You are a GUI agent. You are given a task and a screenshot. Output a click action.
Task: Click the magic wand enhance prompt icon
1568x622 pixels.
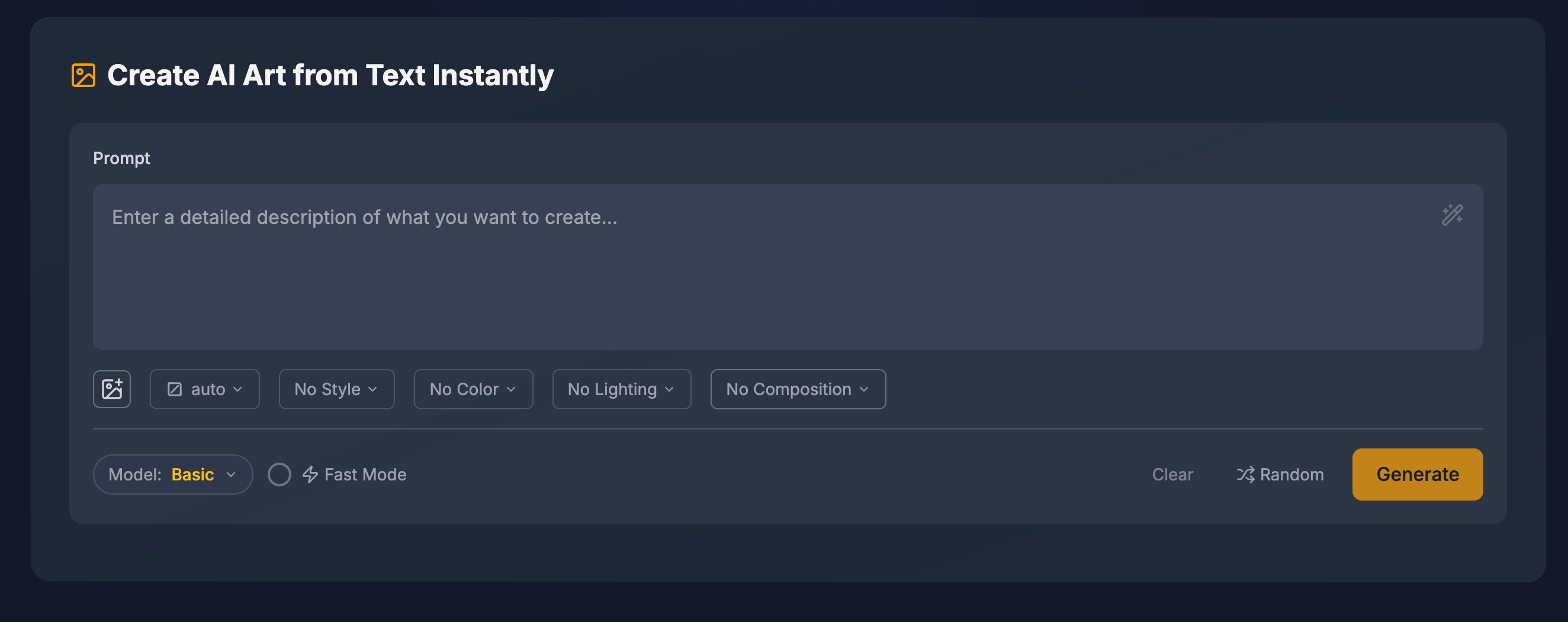tap(1452, 215)
